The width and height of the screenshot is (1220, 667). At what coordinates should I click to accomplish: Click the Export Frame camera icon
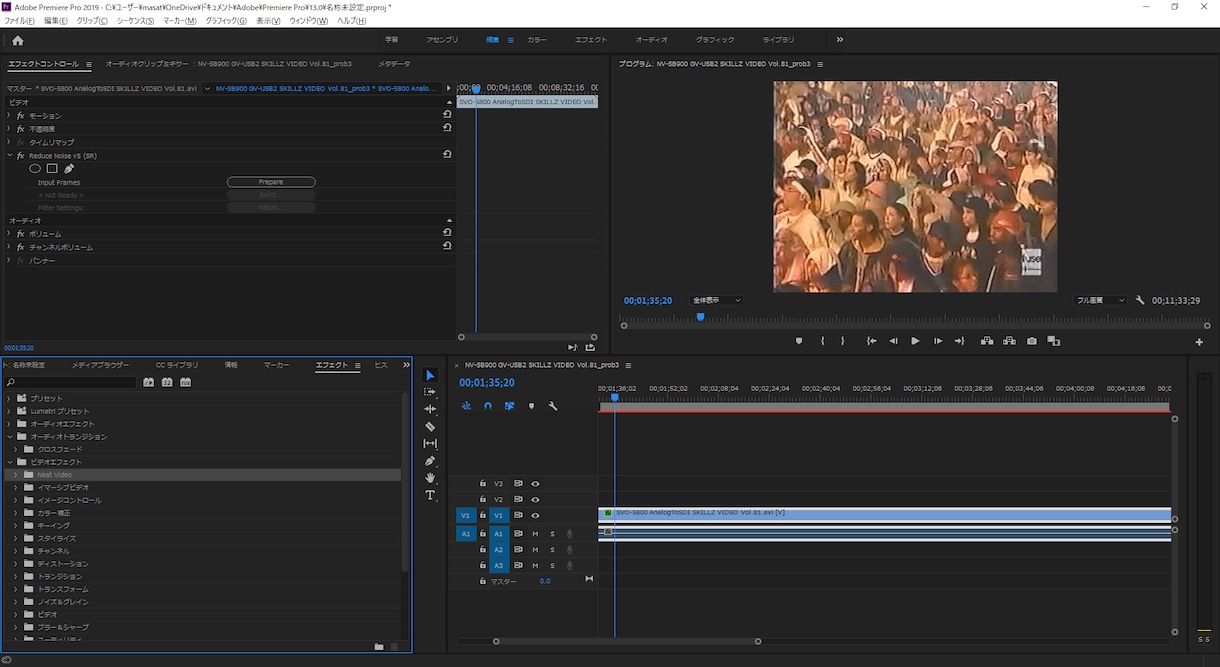(x=1031, y=341)
